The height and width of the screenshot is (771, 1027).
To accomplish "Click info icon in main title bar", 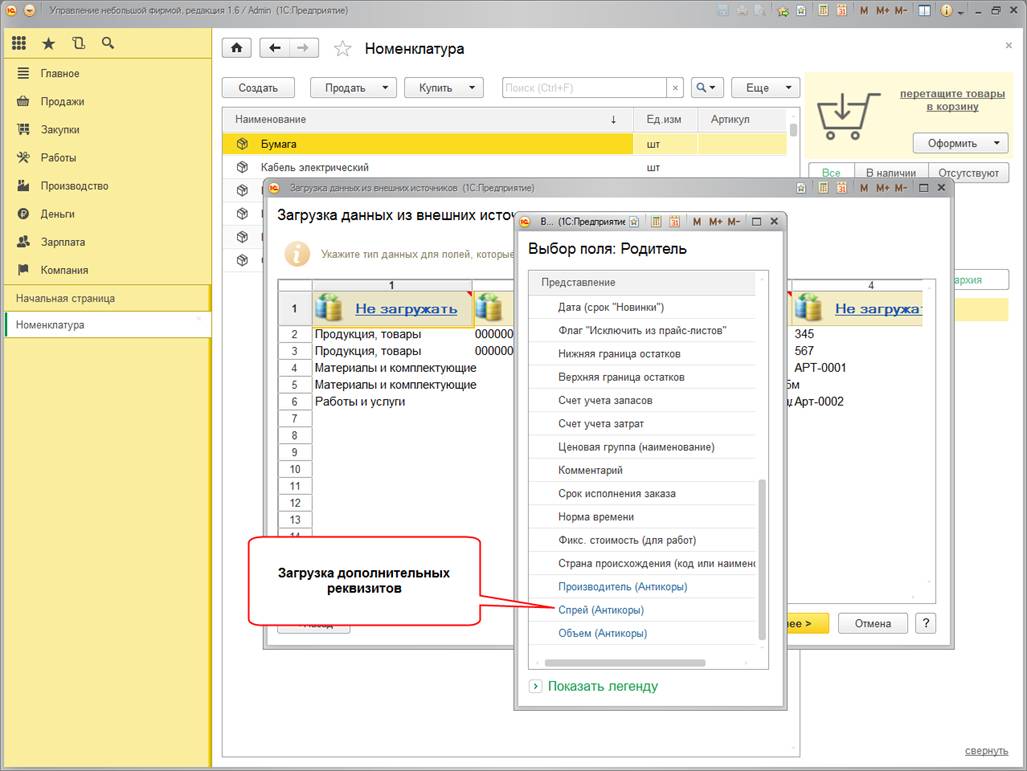I will pos(946,10).
